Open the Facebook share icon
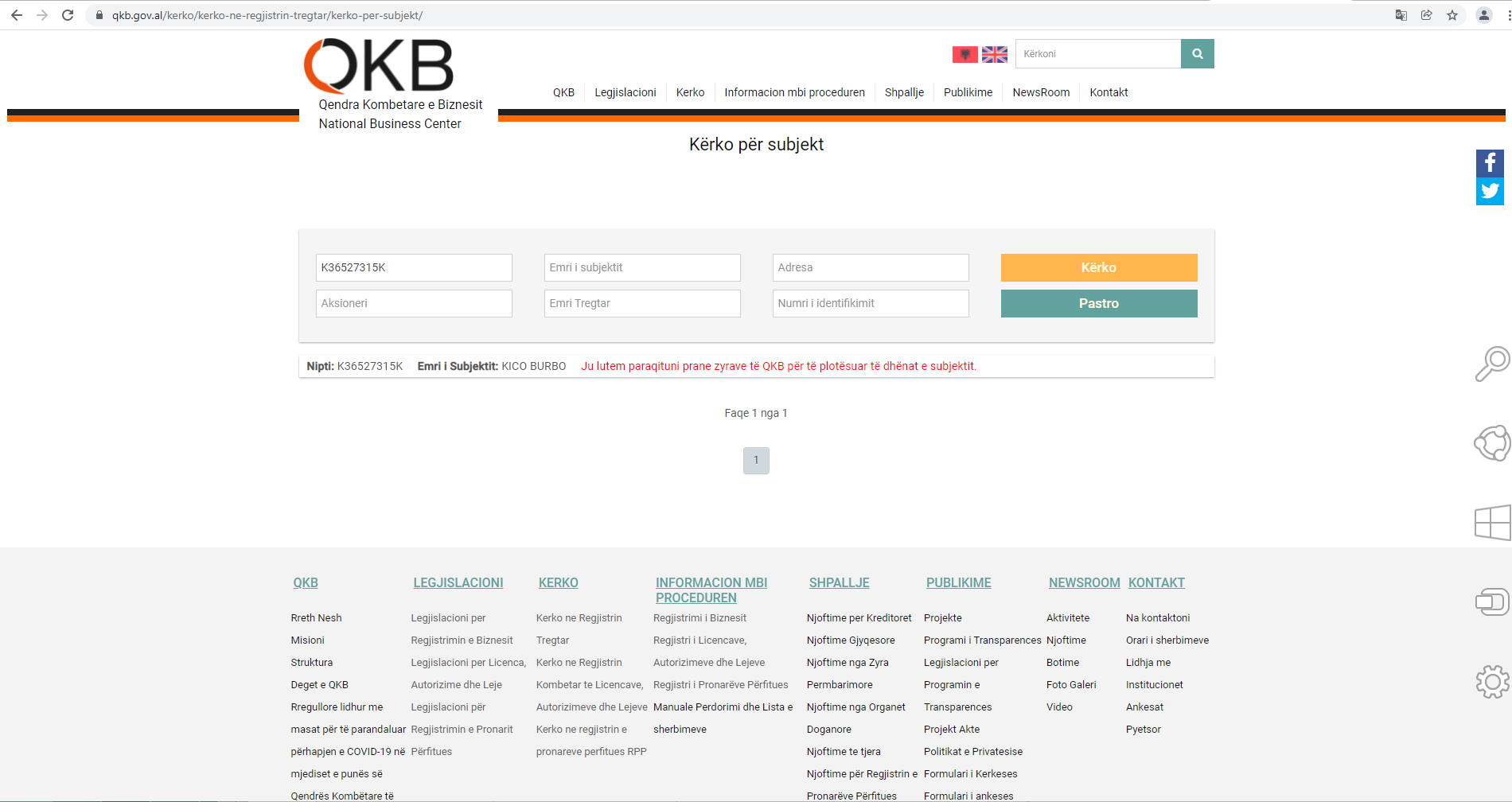Screen dimensions: 1512x802 tap(1489, 163)
